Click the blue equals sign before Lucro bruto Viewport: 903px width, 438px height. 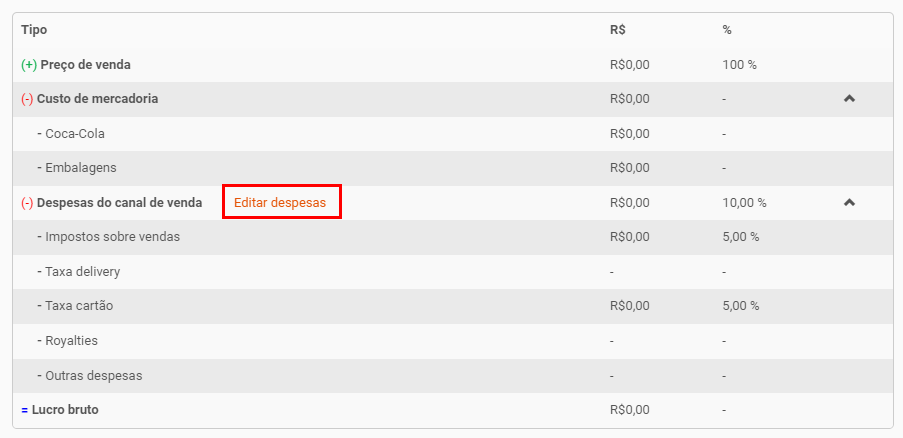[x=25, y=410]
